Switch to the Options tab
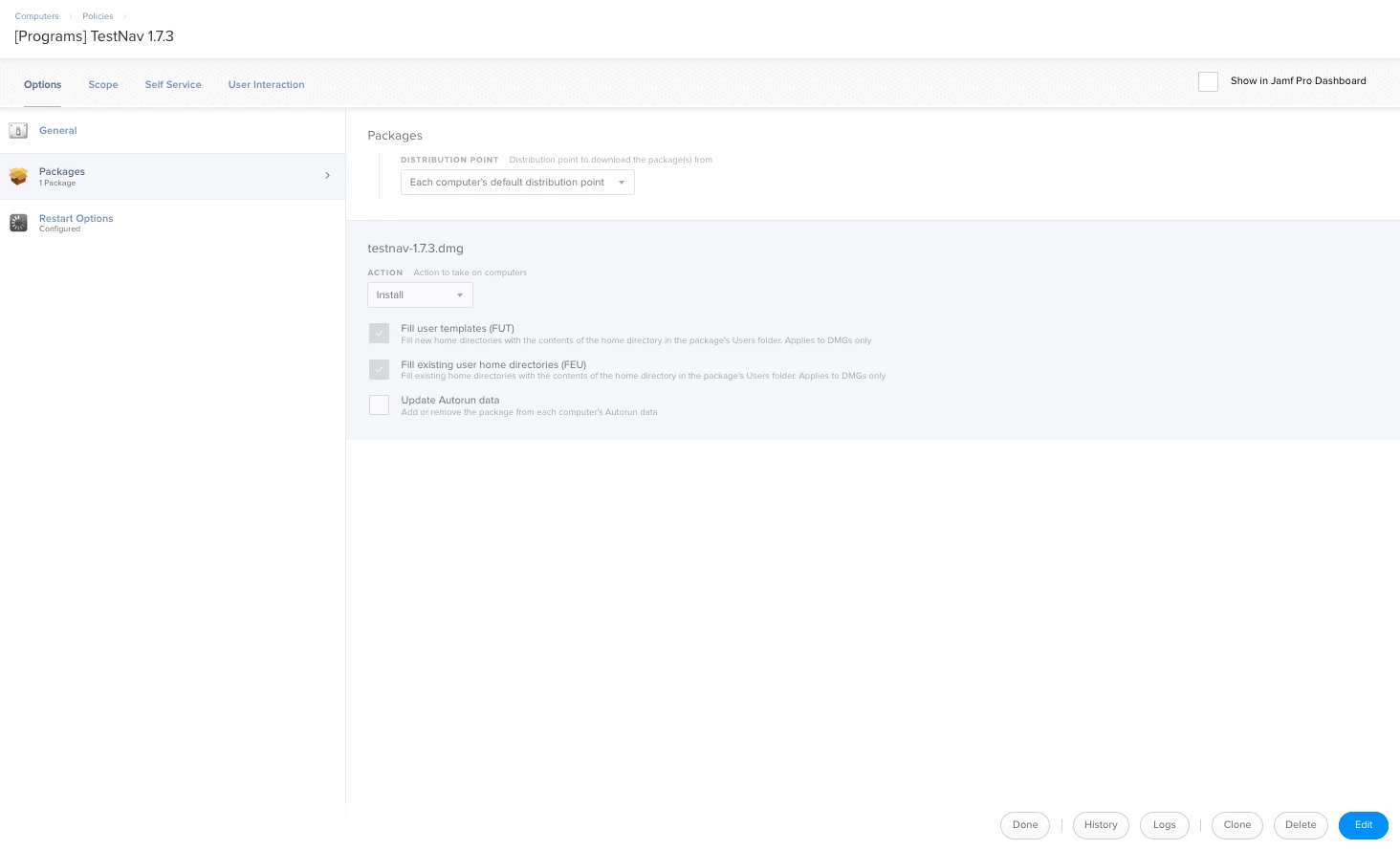Viewport: 1400px width, 850px height. [x=42, y=84]
